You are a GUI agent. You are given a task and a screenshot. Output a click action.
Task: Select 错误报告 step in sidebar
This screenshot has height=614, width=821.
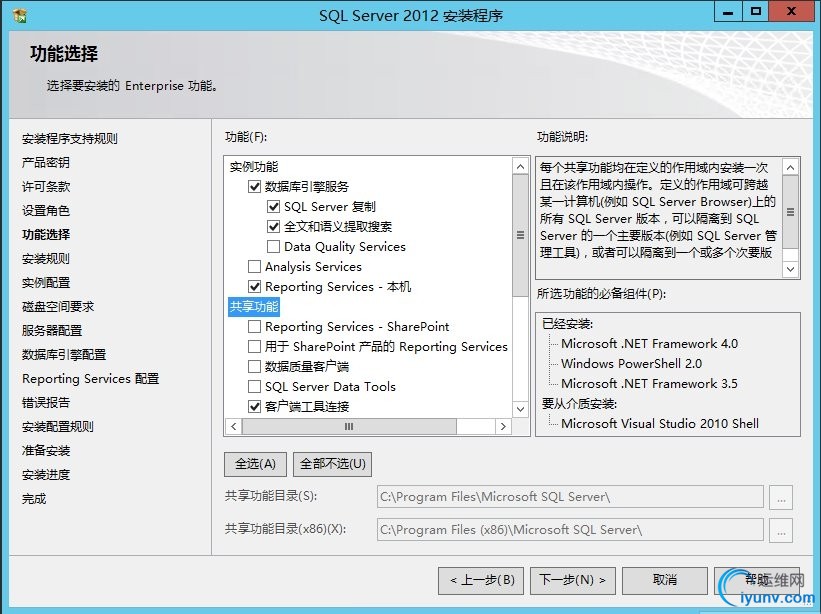46,403
